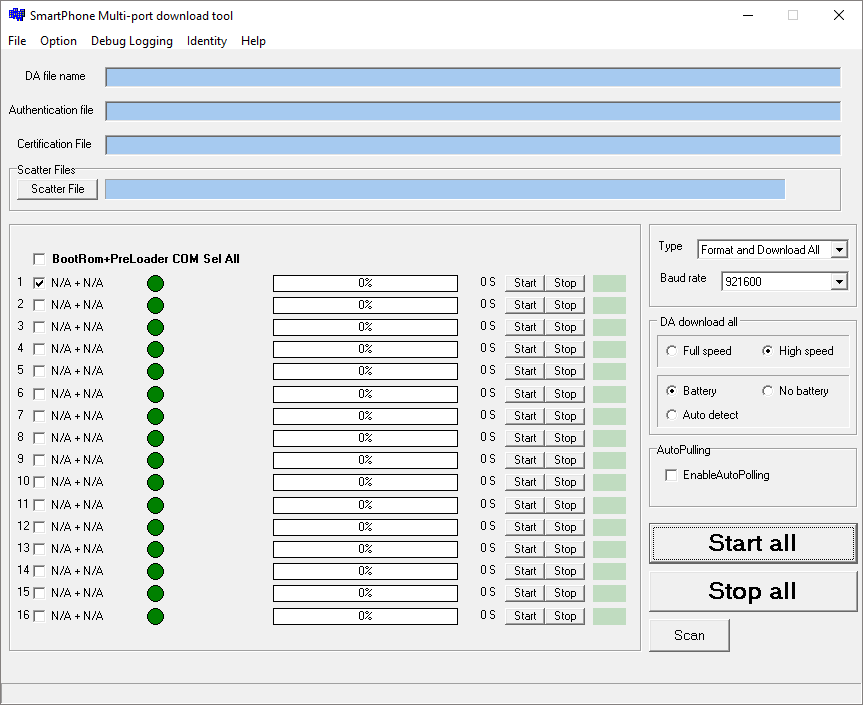Click the green status indicator for port 1
Image resolution: width=863 pixels, height=705 pixels.
coord(155,283)
